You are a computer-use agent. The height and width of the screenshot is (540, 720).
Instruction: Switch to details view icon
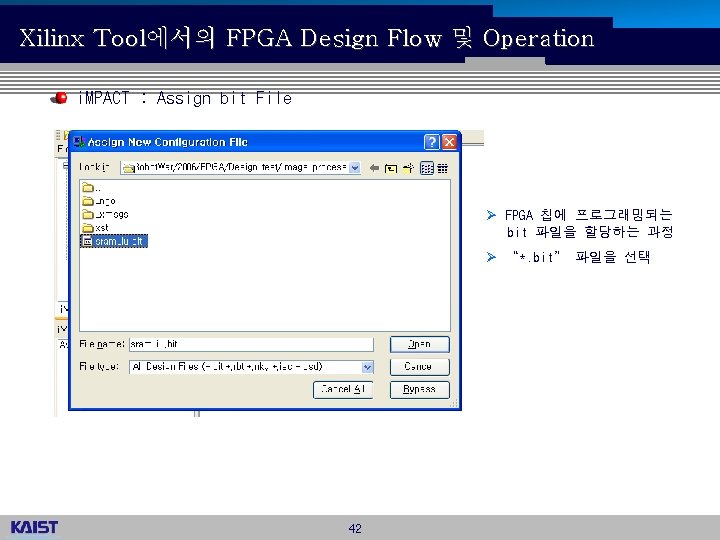click(443, 169)
